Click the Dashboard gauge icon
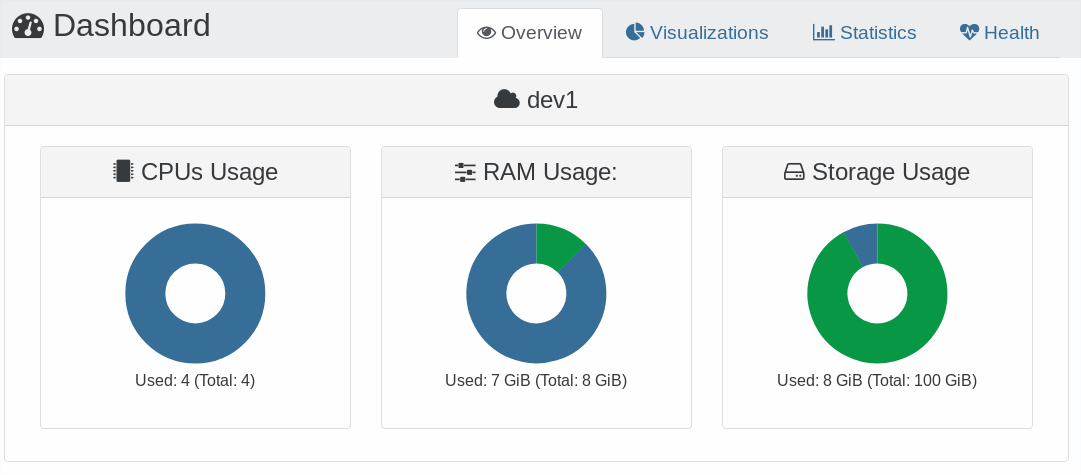This screenshot has height=475, width=1081. 28,26
